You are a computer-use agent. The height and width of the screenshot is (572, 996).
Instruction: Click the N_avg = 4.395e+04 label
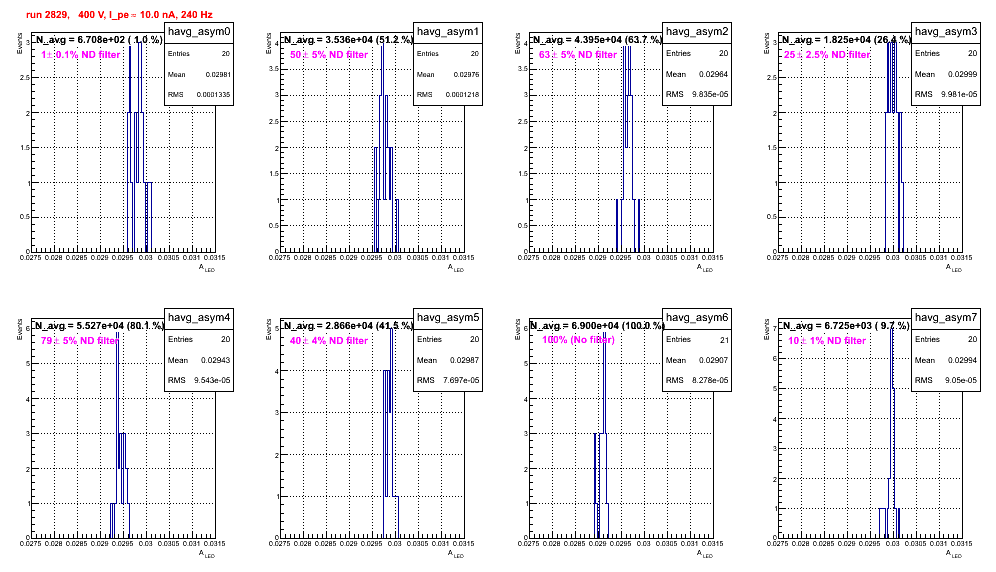click(597, 40)
